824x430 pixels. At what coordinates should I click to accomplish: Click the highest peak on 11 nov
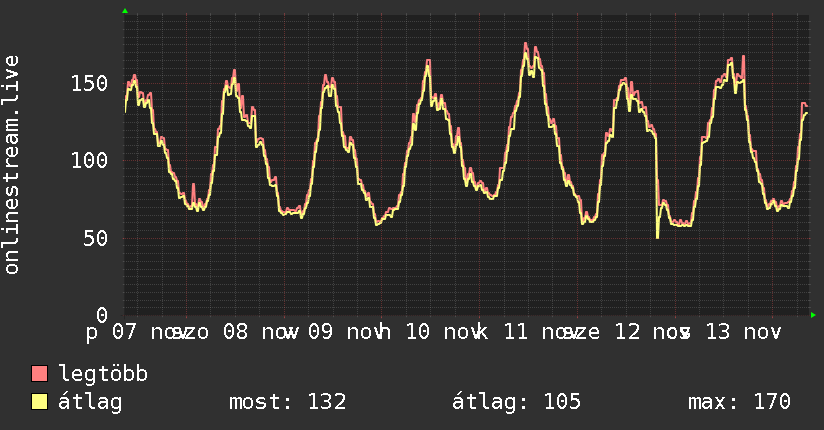(526, 44)
